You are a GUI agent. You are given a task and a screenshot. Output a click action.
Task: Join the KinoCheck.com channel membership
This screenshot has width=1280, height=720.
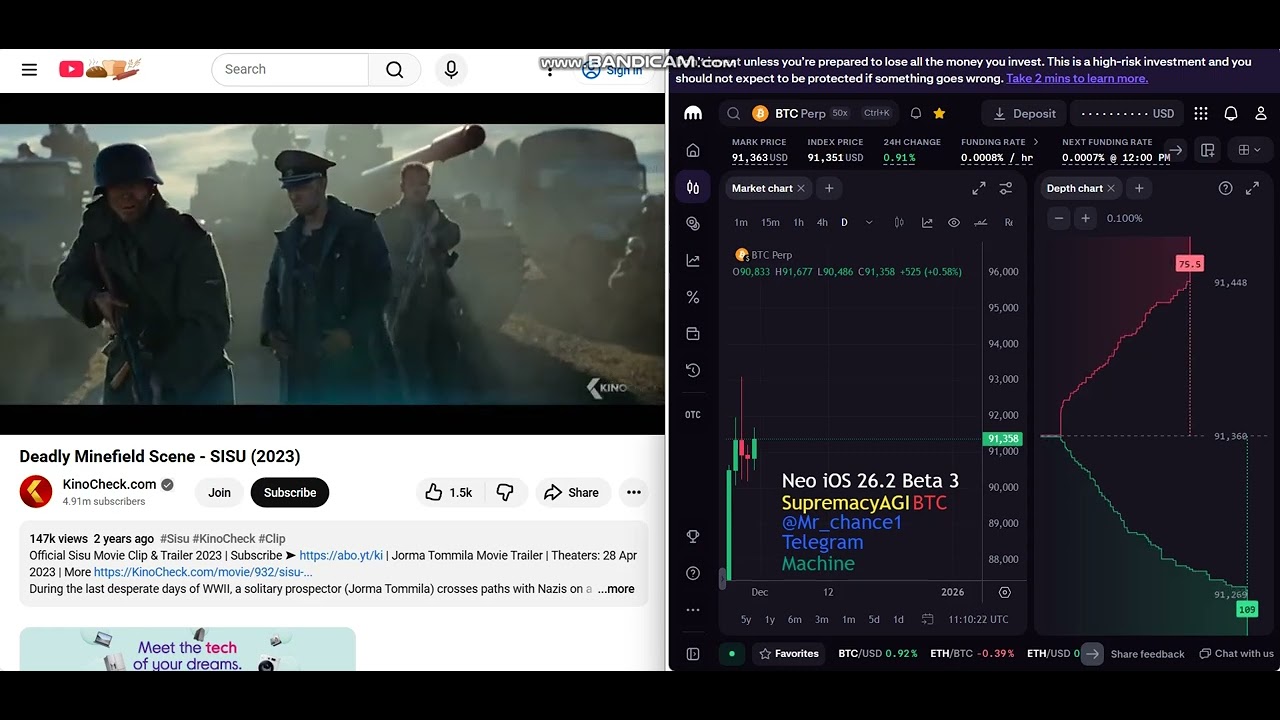pos(219,492)
